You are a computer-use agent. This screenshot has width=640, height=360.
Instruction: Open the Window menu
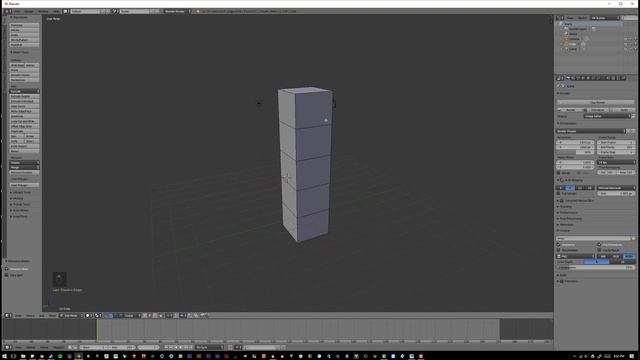click(x=43, y=11)
